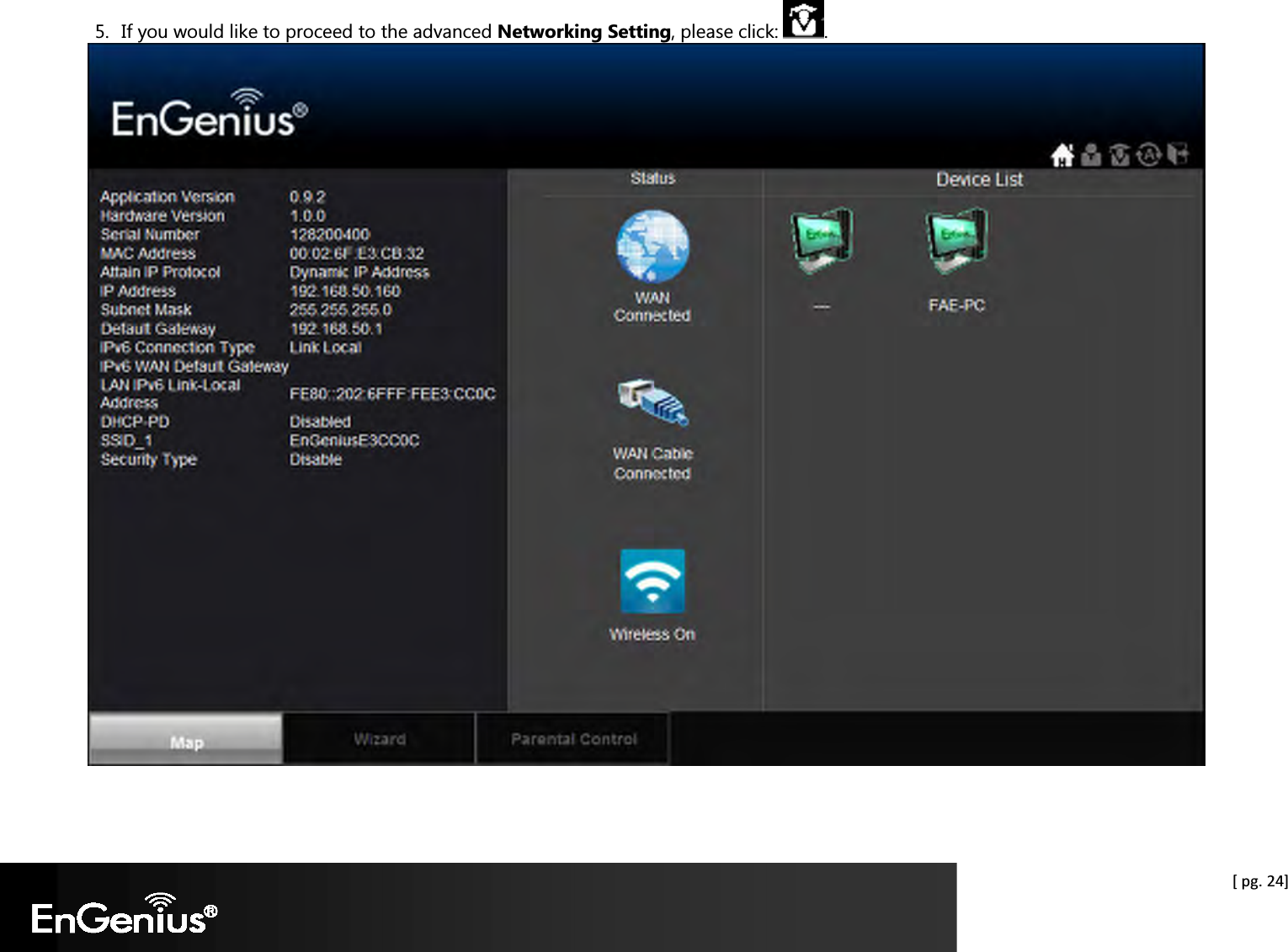Click the 'Link Local' IPv6 connection value
The image size is (1288, 952).
325,348
